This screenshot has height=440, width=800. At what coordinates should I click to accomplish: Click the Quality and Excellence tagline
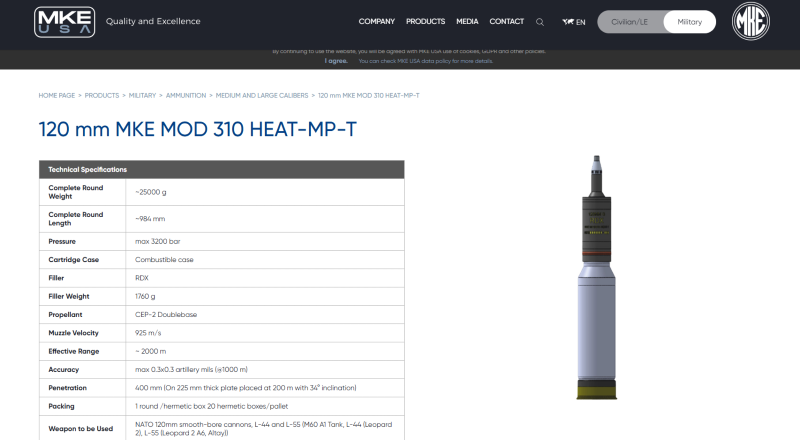153,21
